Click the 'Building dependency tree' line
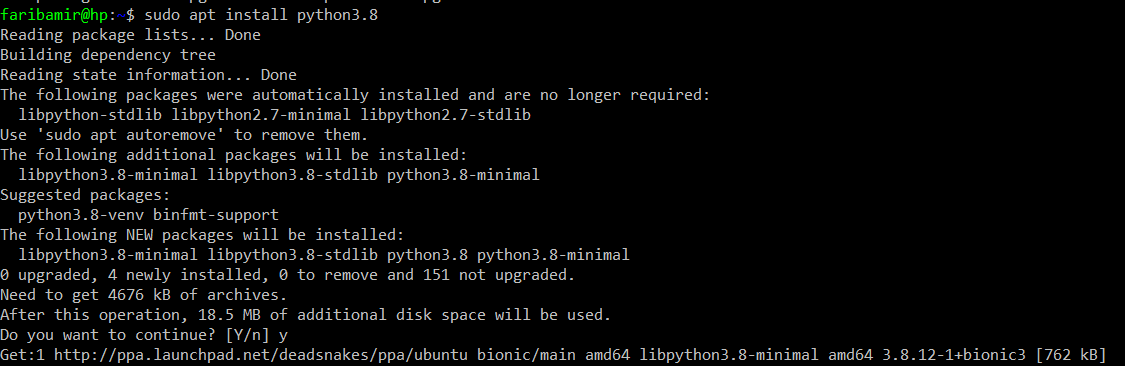1125x366 pixels. [x=108, y=55]
